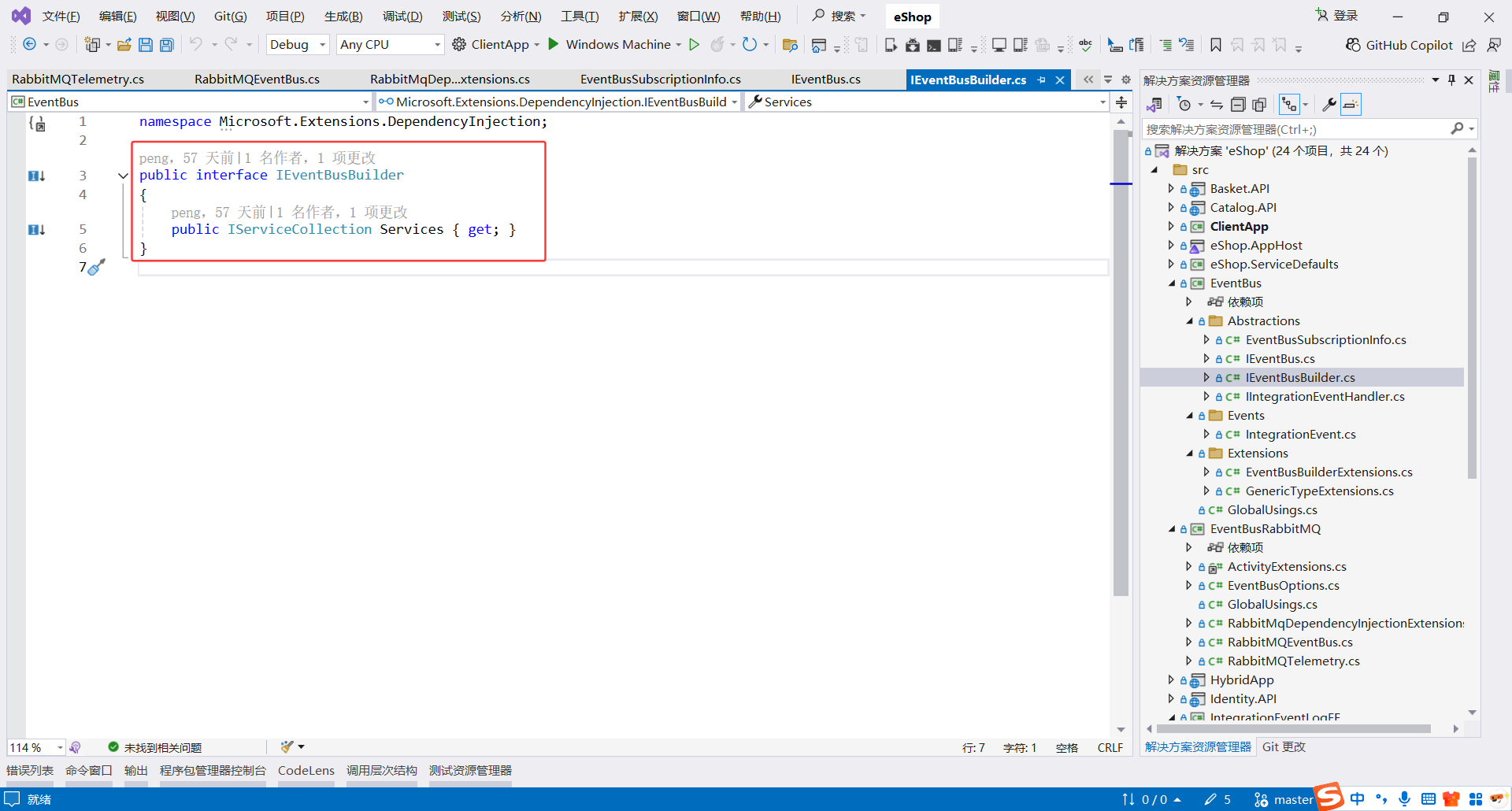Viewport: 1512px width, 811px height.
Task: Click the Undo arrow icon
Action: point(195,45)
